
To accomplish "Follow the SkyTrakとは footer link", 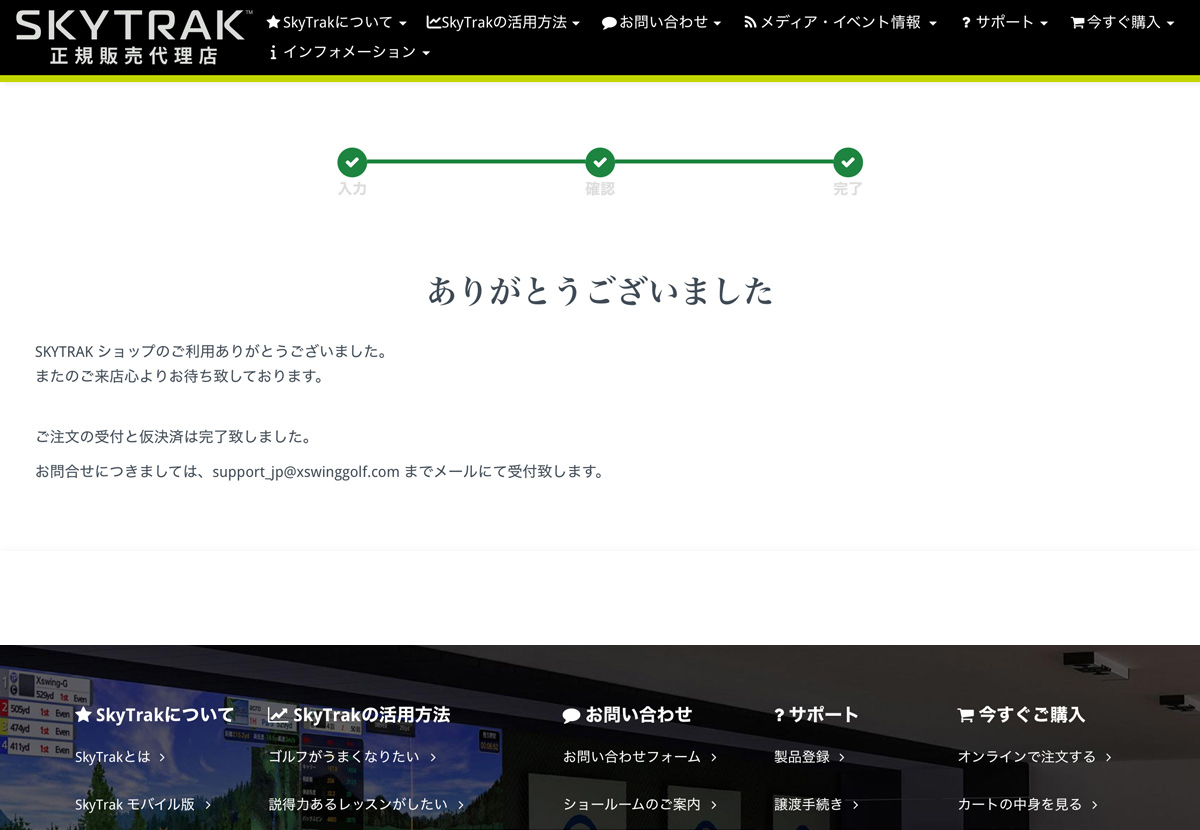I will 119,757.
